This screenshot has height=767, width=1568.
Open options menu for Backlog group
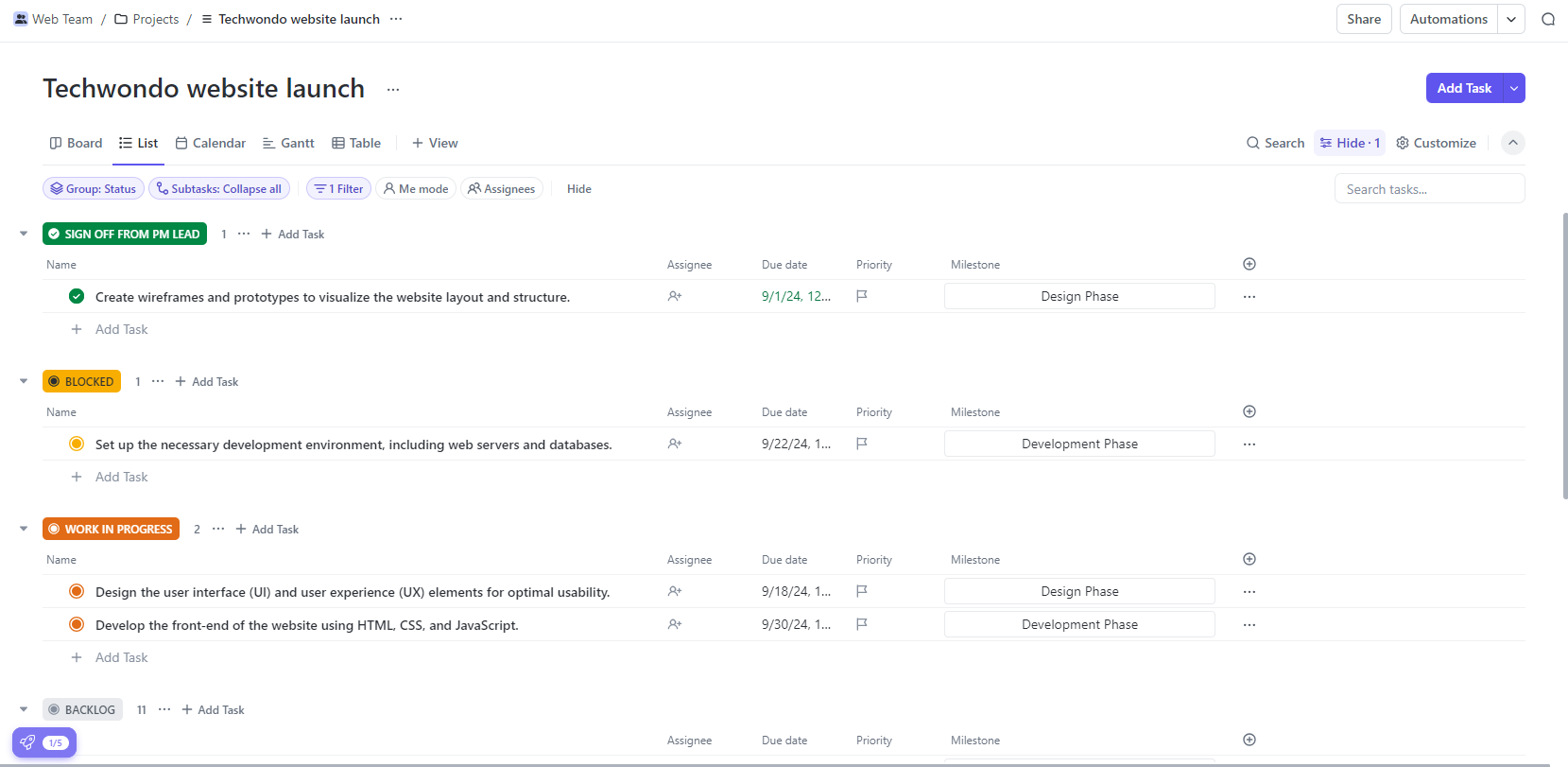coord(164,709)
